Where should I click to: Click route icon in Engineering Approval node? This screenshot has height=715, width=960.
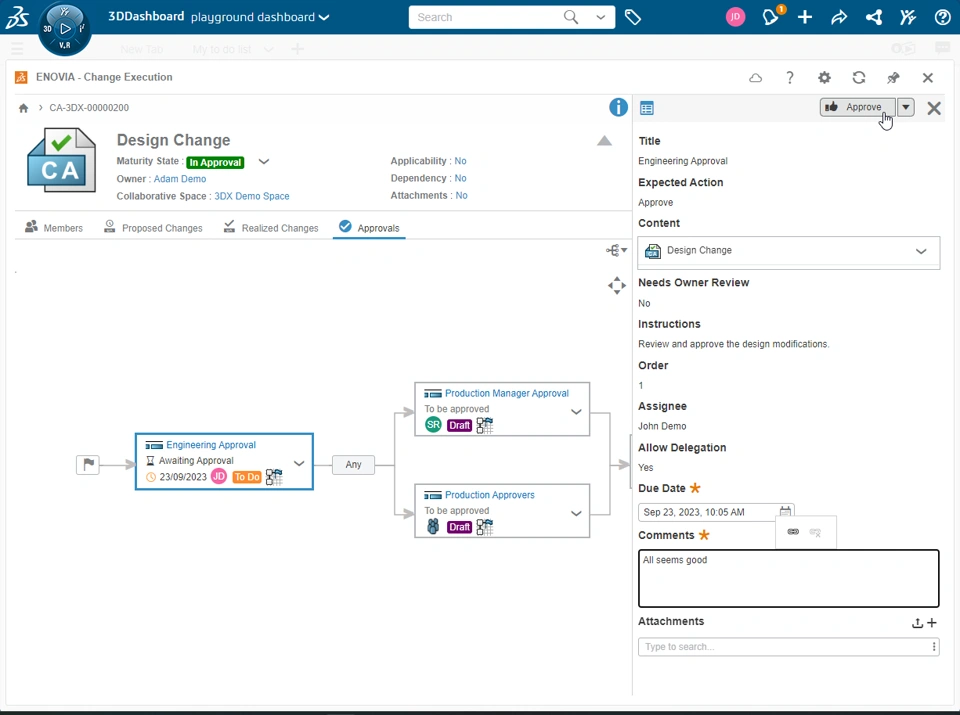tap(274, 477)
